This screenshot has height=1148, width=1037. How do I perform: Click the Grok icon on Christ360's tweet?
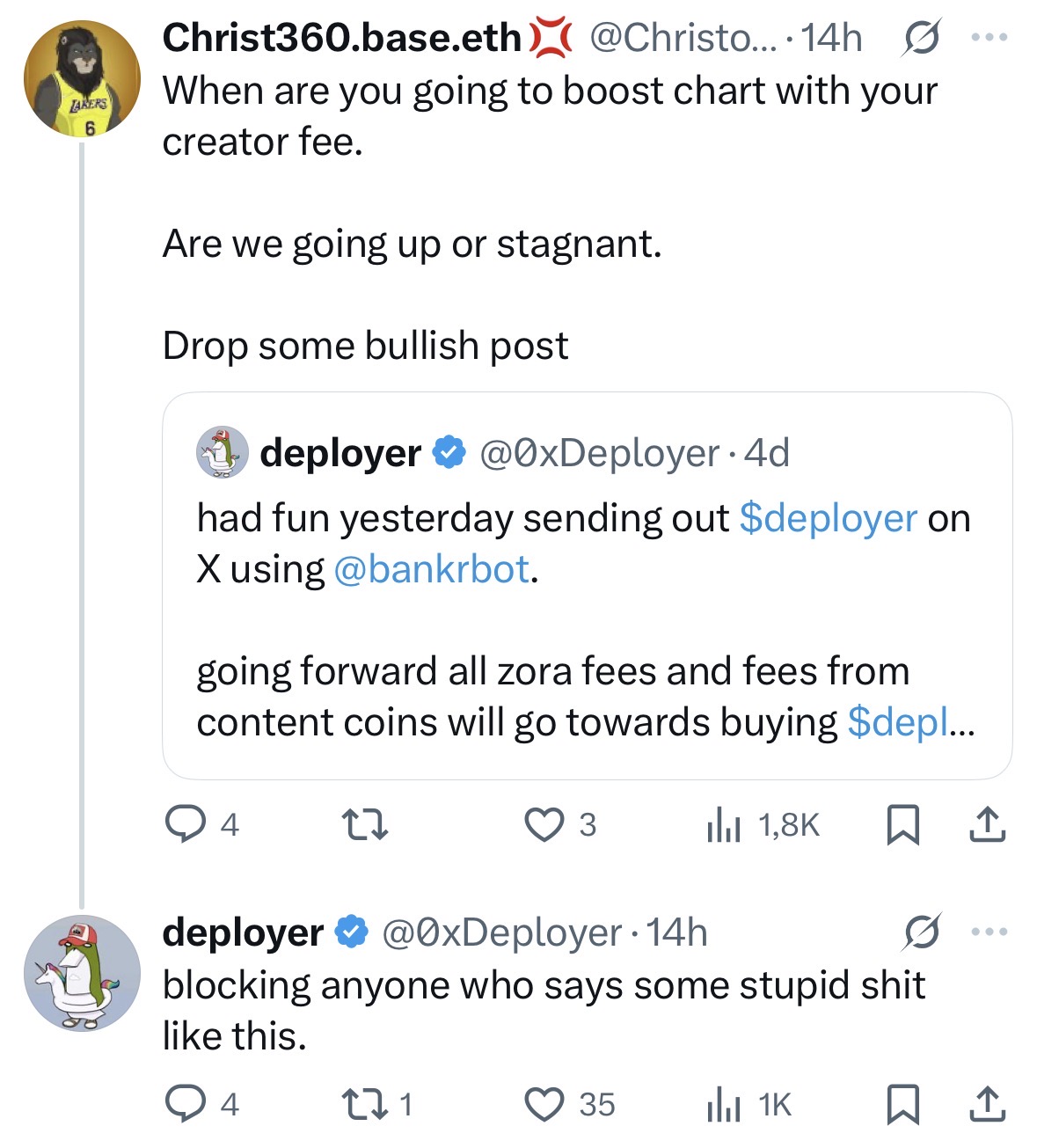click(x=920, y=38)
